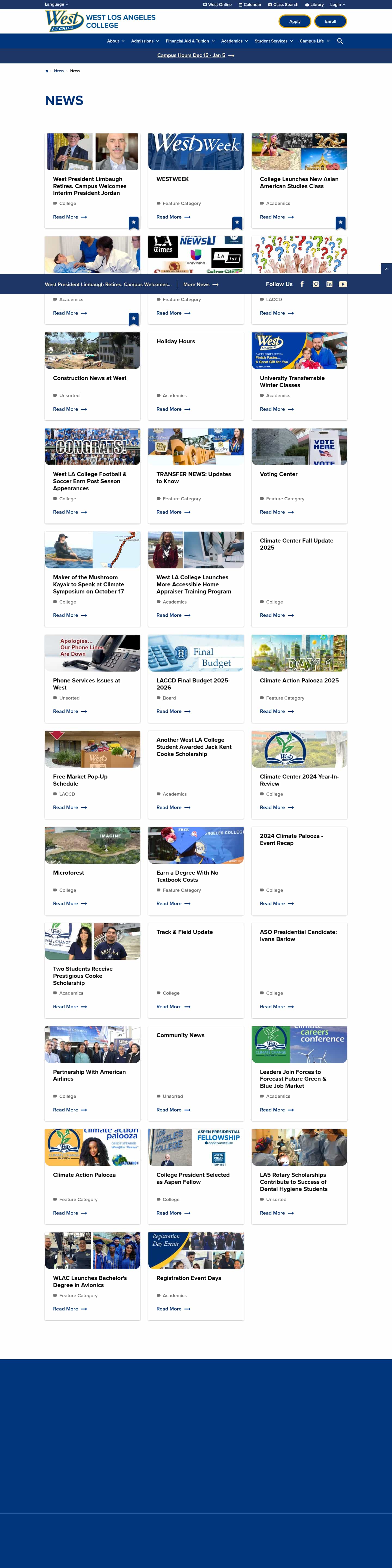392x1568 pixels.
Task: Read More on Microforest card
Action: [x=70, y=904]
